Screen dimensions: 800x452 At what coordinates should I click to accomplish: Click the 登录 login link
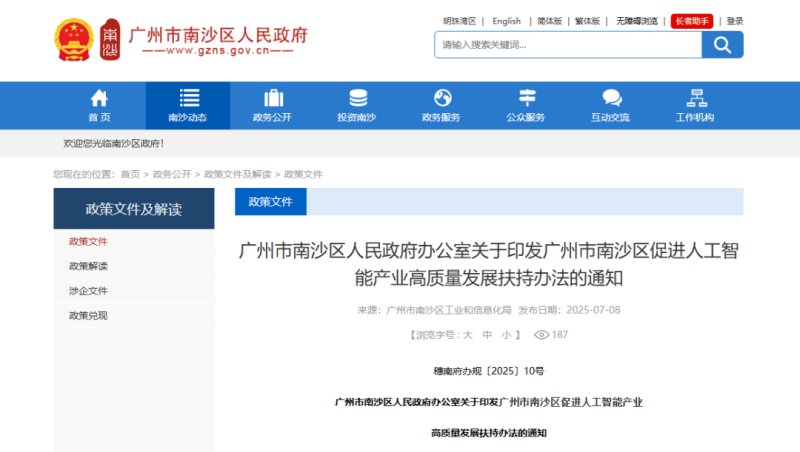point(735,20)
